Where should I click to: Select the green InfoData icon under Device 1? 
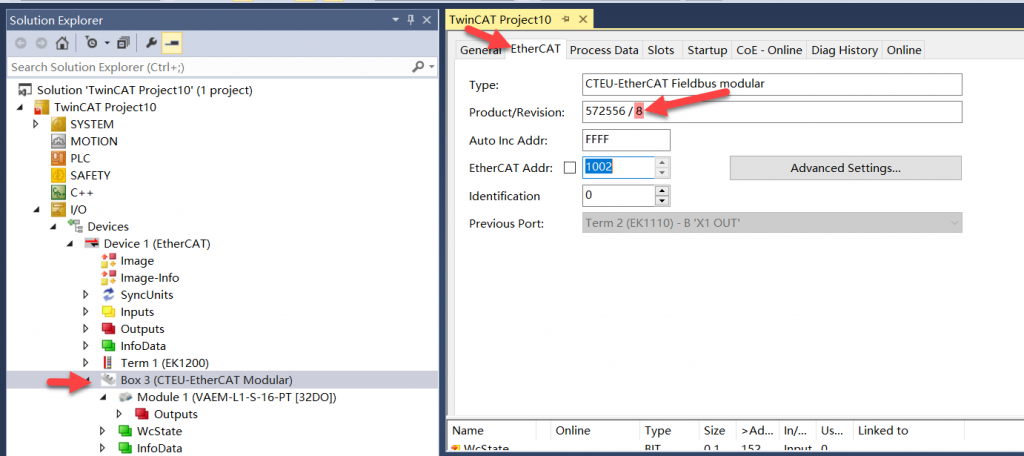(x=108, y=346)
